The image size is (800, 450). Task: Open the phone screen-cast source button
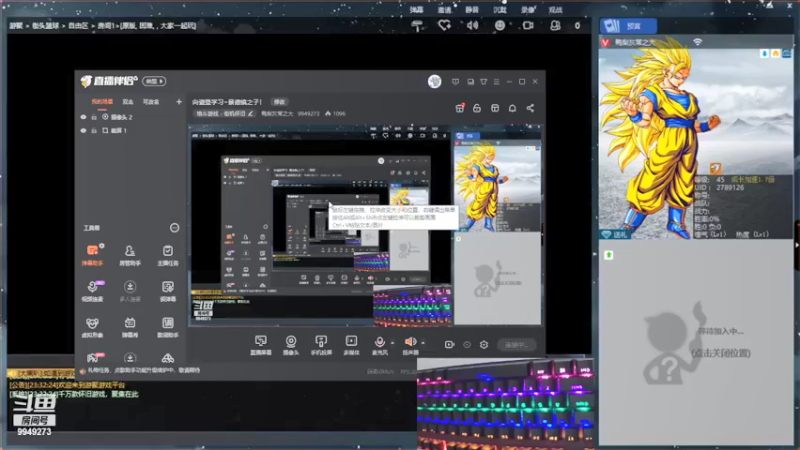pyautogui.click(x=321, y=345)
